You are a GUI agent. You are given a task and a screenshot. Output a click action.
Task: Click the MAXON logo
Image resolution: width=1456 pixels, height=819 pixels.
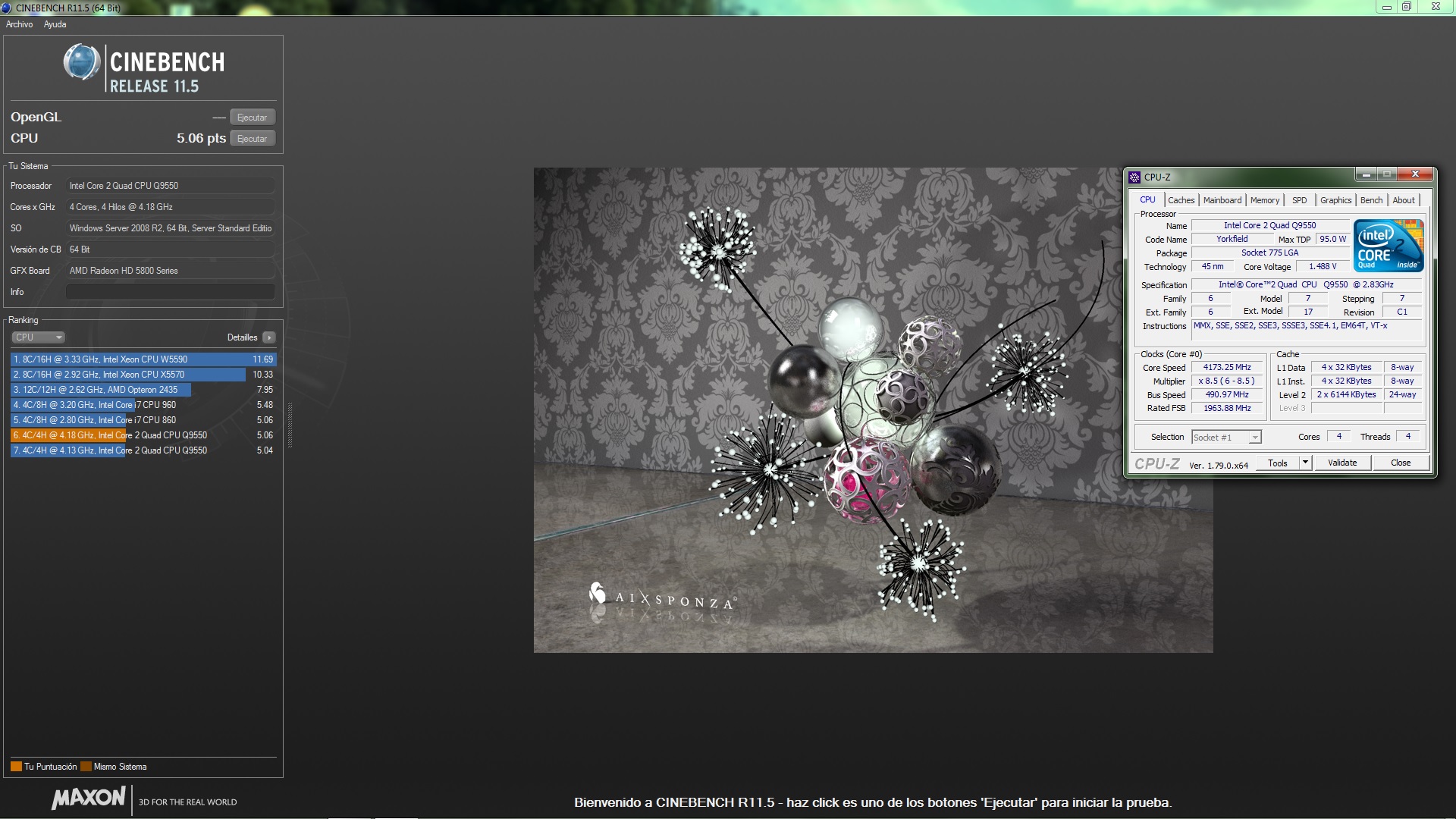point(89,799)
